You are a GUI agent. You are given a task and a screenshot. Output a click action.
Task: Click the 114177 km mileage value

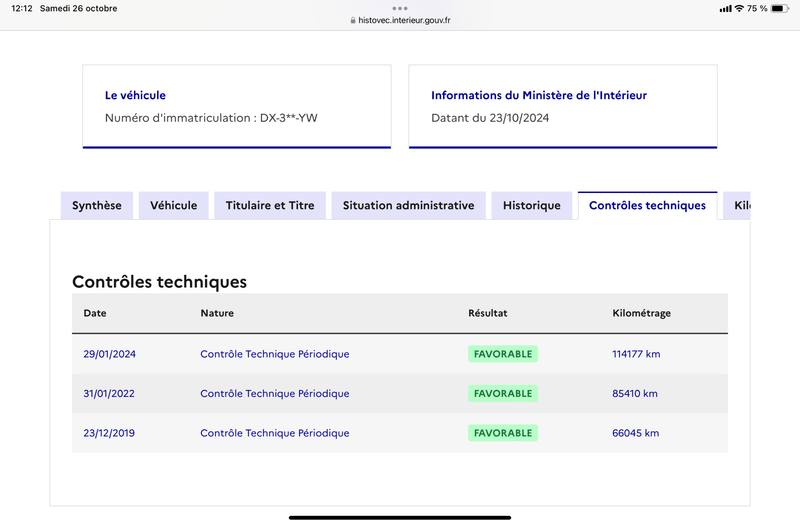[636, 354]
